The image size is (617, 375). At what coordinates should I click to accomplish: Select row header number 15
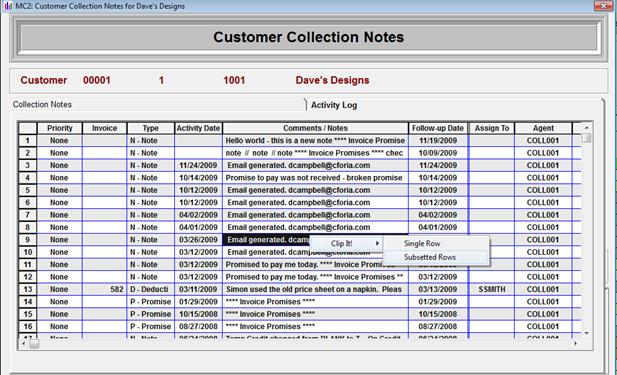(x=28, y=314)
